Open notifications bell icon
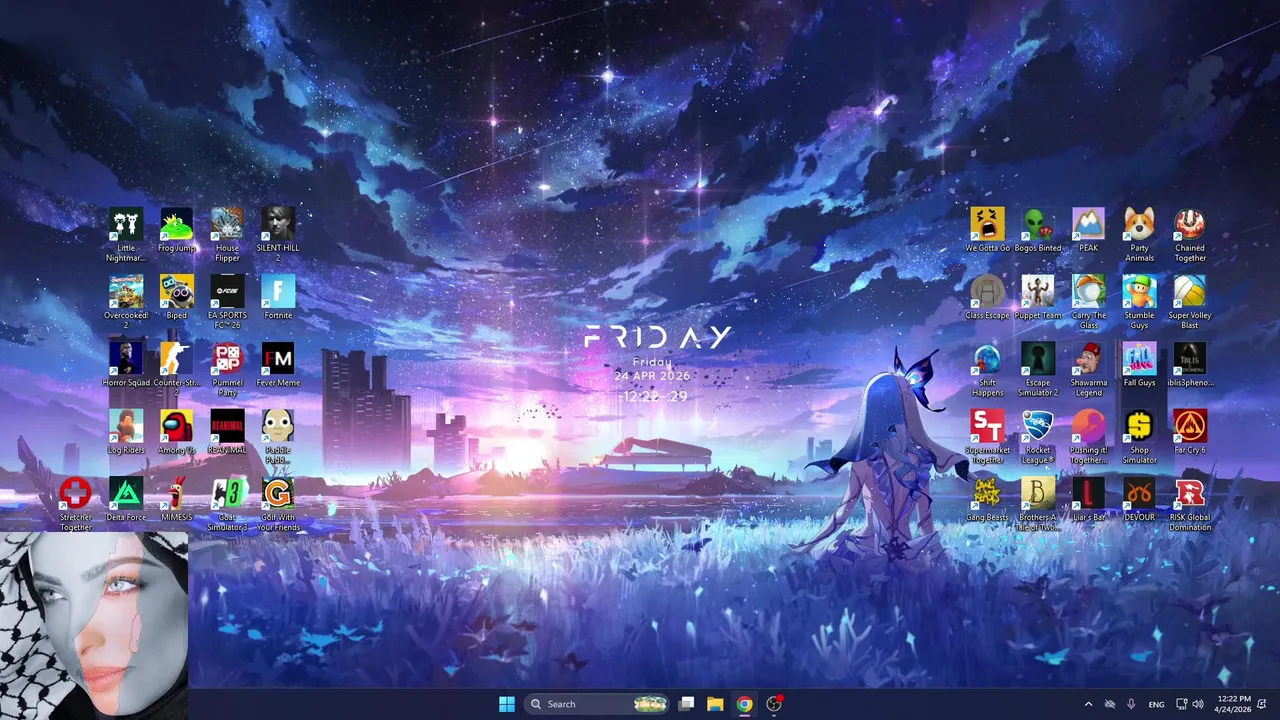This screenshot has height=720, width=1280. 1262,704
